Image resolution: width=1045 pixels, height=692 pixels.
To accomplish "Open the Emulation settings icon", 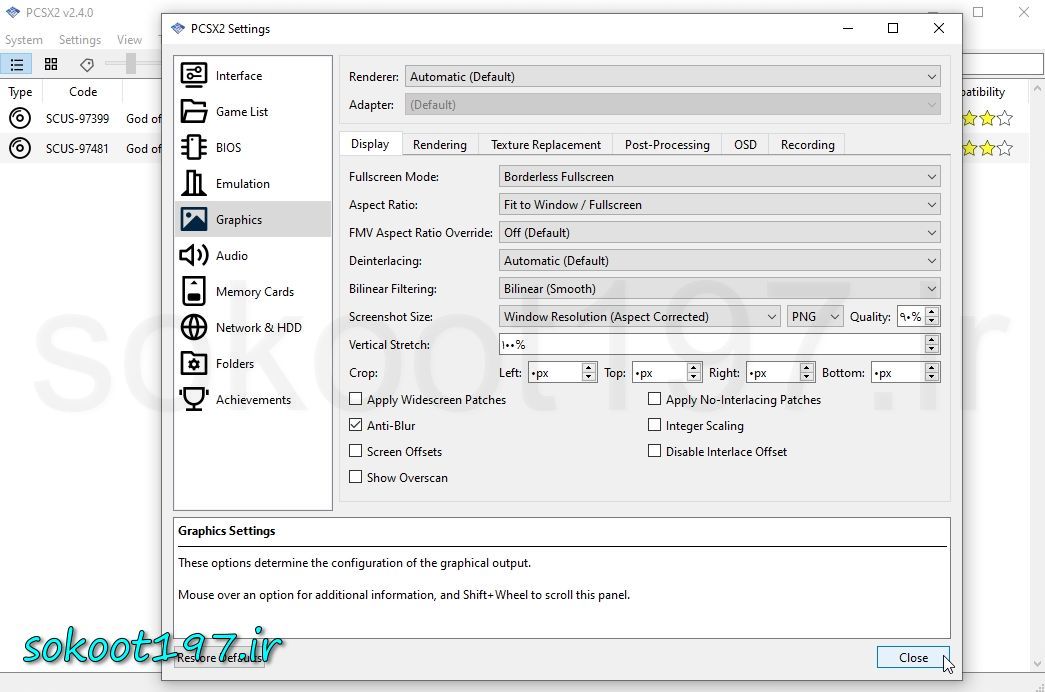I will tap(194, 183).
